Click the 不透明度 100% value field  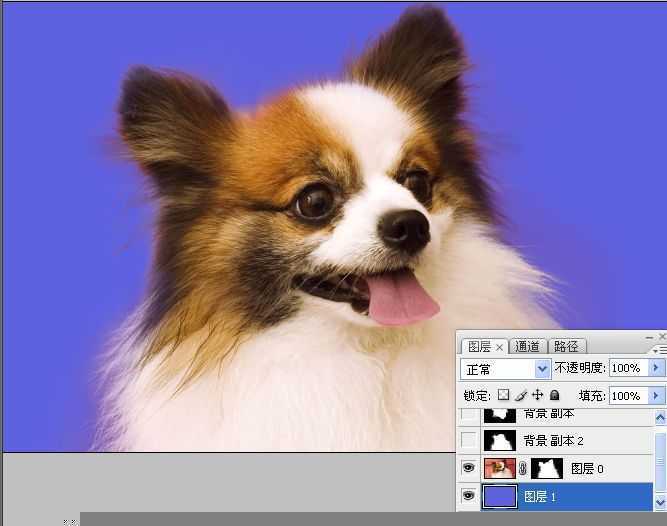click(629, 367)
